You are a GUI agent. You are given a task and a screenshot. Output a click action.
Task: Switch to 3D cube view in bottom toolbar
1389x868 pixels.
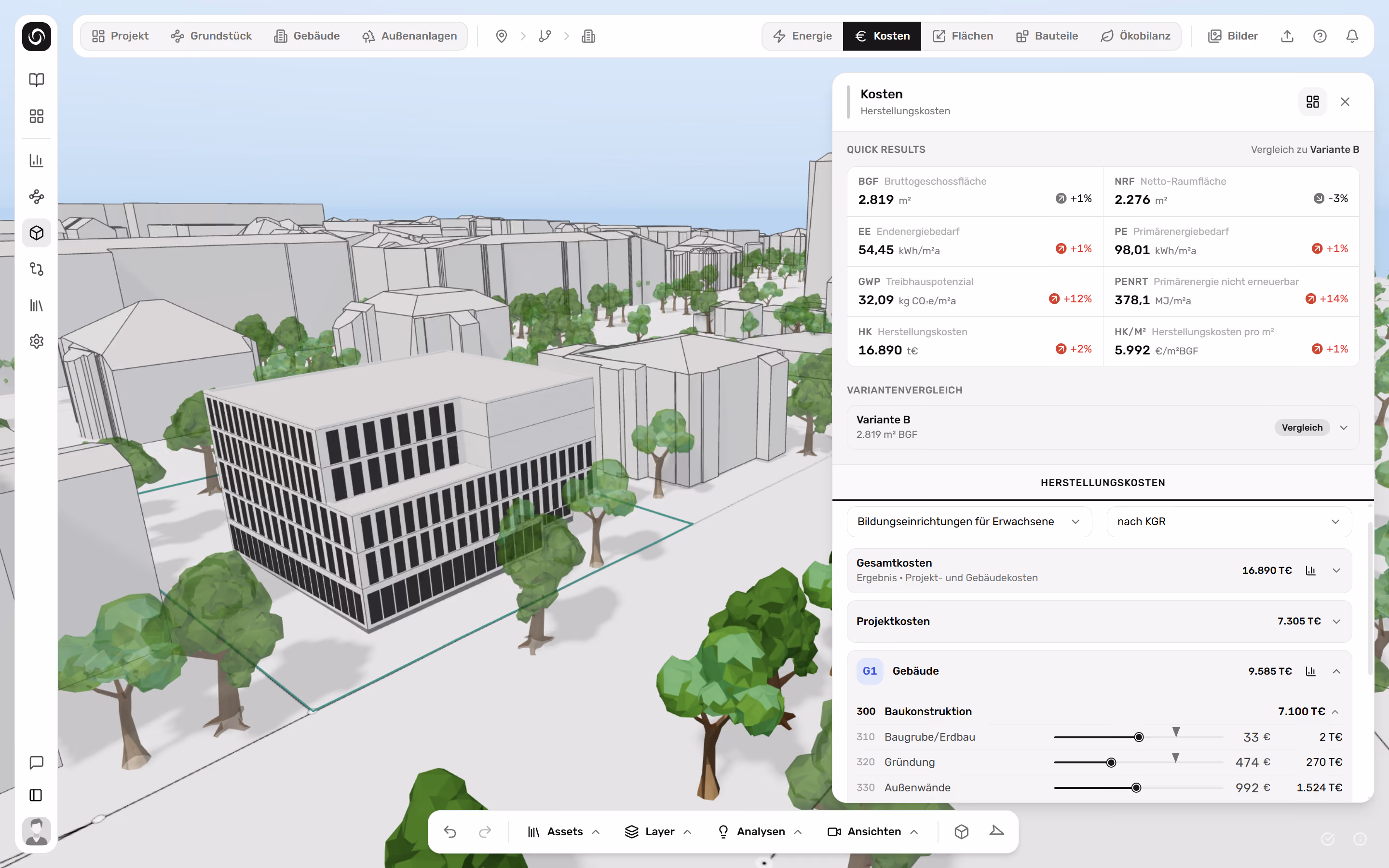pos(961,832)
